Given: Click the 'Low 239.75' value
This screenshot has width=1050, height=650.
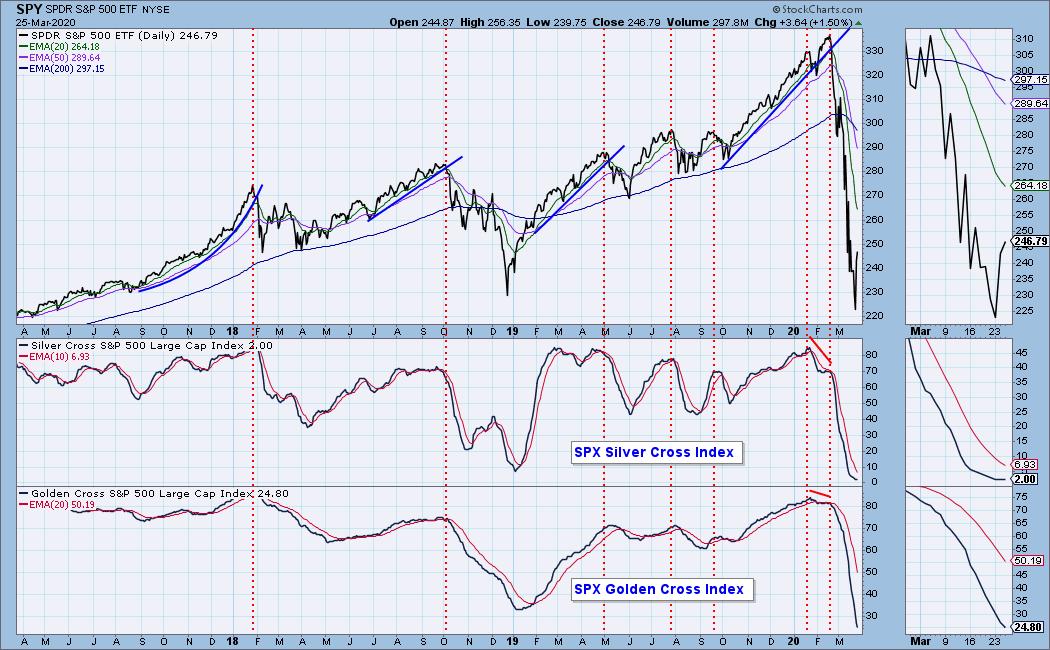Looking at the screenshot, I should [556, 22].
